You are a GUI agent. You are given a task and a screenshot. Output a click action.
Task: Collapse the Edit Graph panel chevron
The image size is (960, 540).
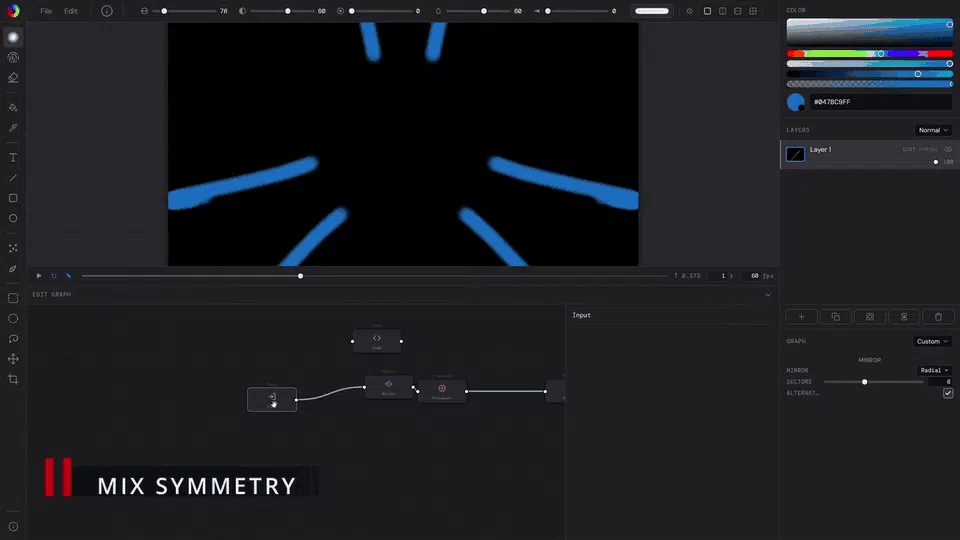(x=768, y=295)
